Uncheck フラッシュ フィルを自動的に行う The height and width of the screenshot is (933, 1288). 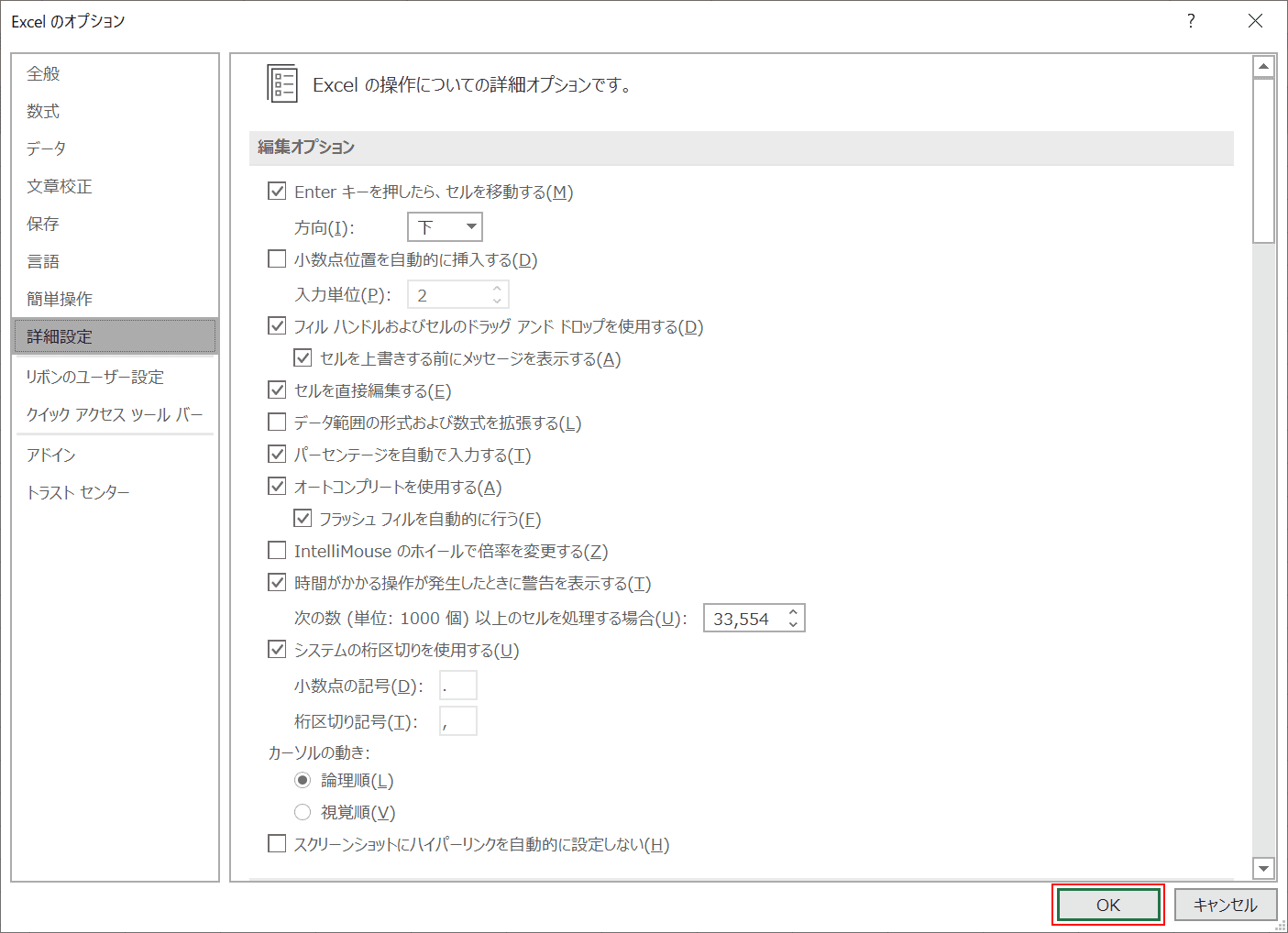coord(303,519)
